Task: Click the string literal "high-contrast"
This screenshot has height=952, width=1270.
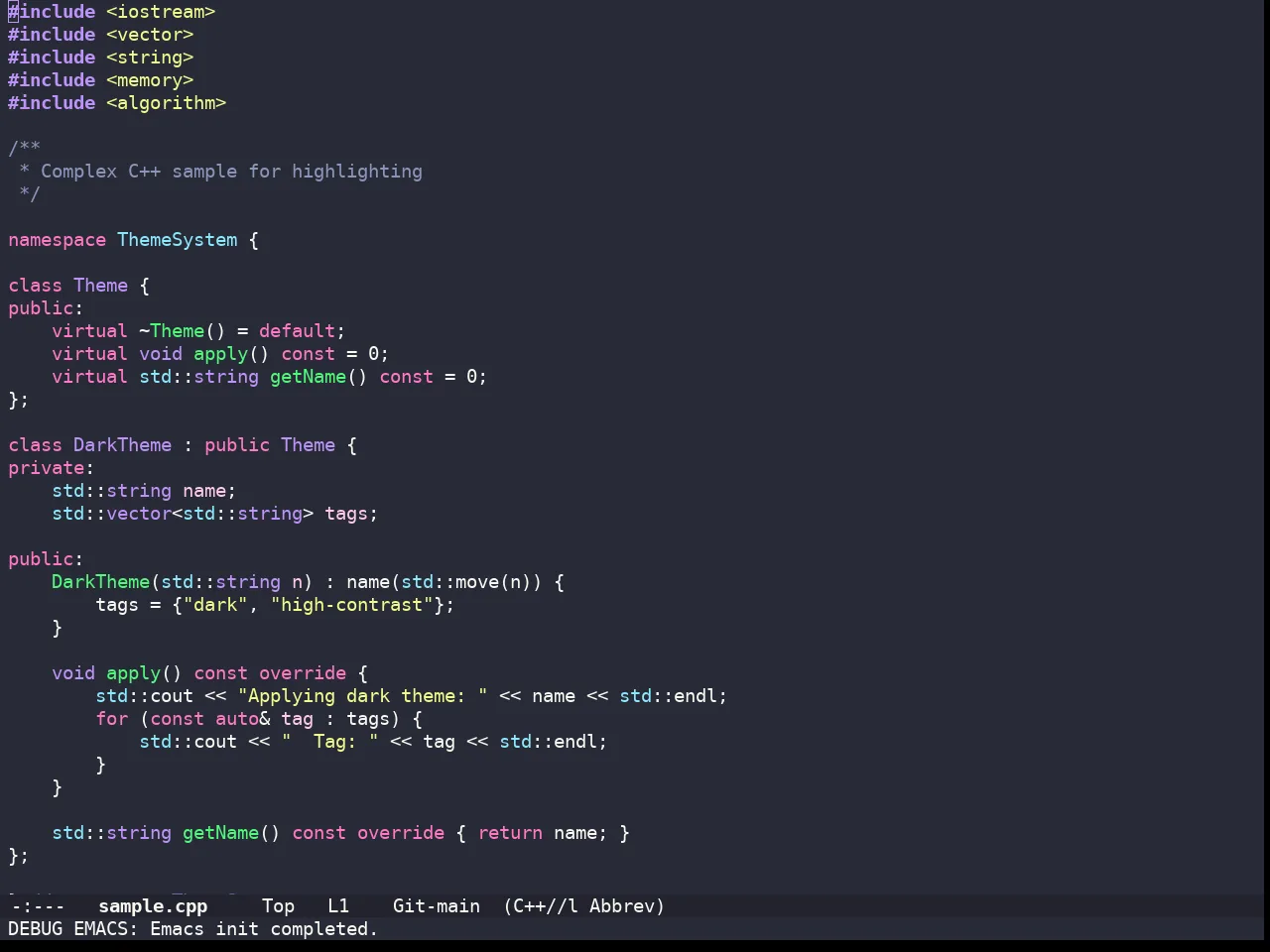Action: [351, 605]
